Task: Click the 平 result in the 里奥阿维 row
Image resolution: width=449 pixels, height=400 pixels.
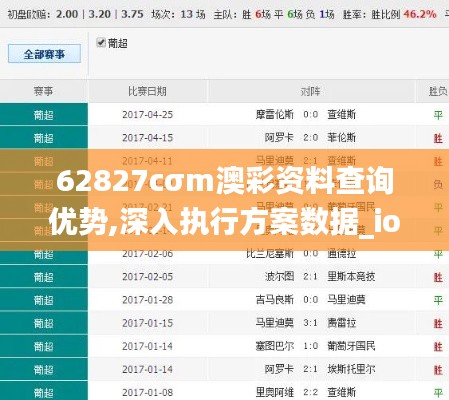Action: [438, 393]
